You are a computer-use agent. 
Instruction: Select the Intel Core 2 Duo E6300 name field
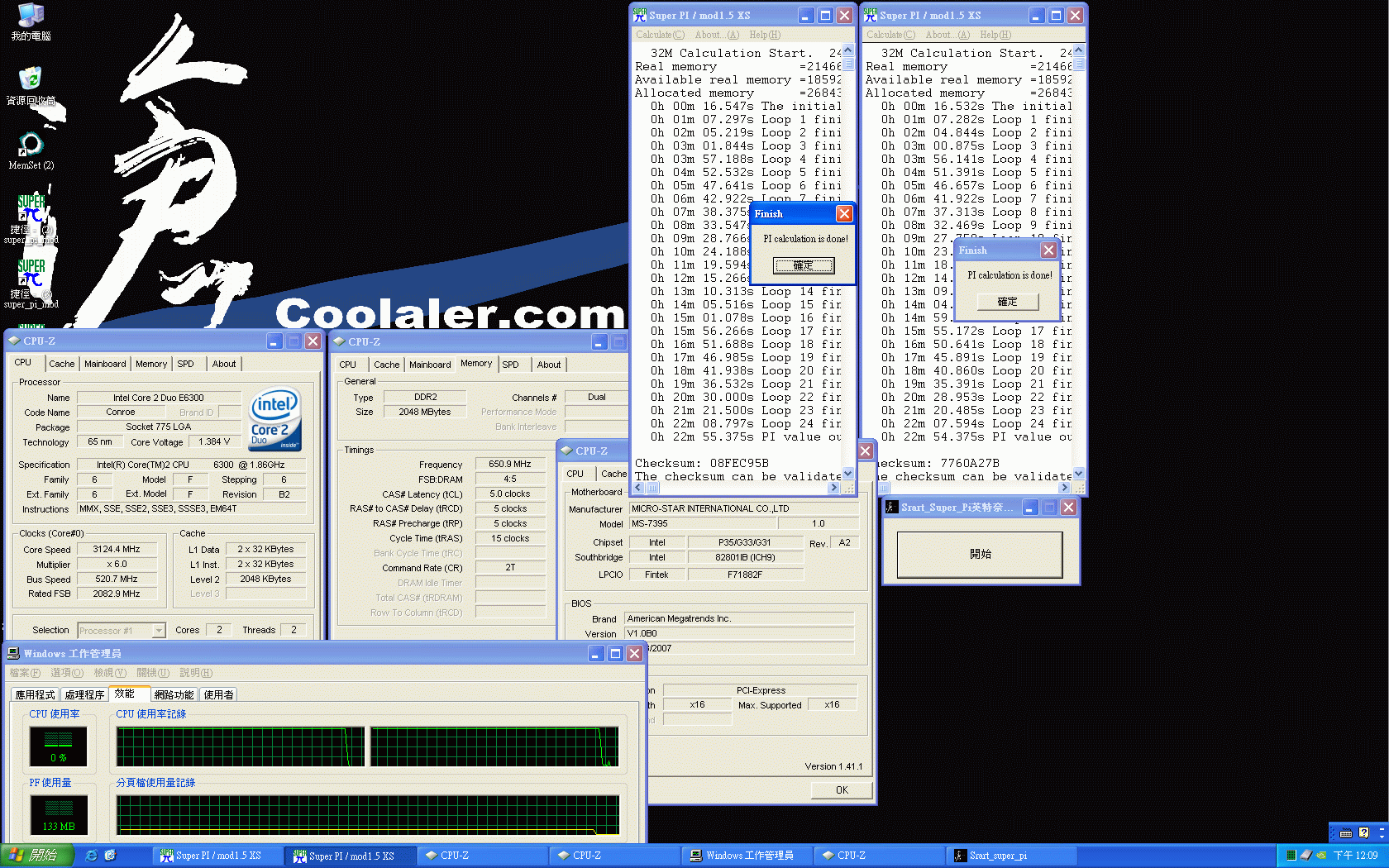click(159, 398)
